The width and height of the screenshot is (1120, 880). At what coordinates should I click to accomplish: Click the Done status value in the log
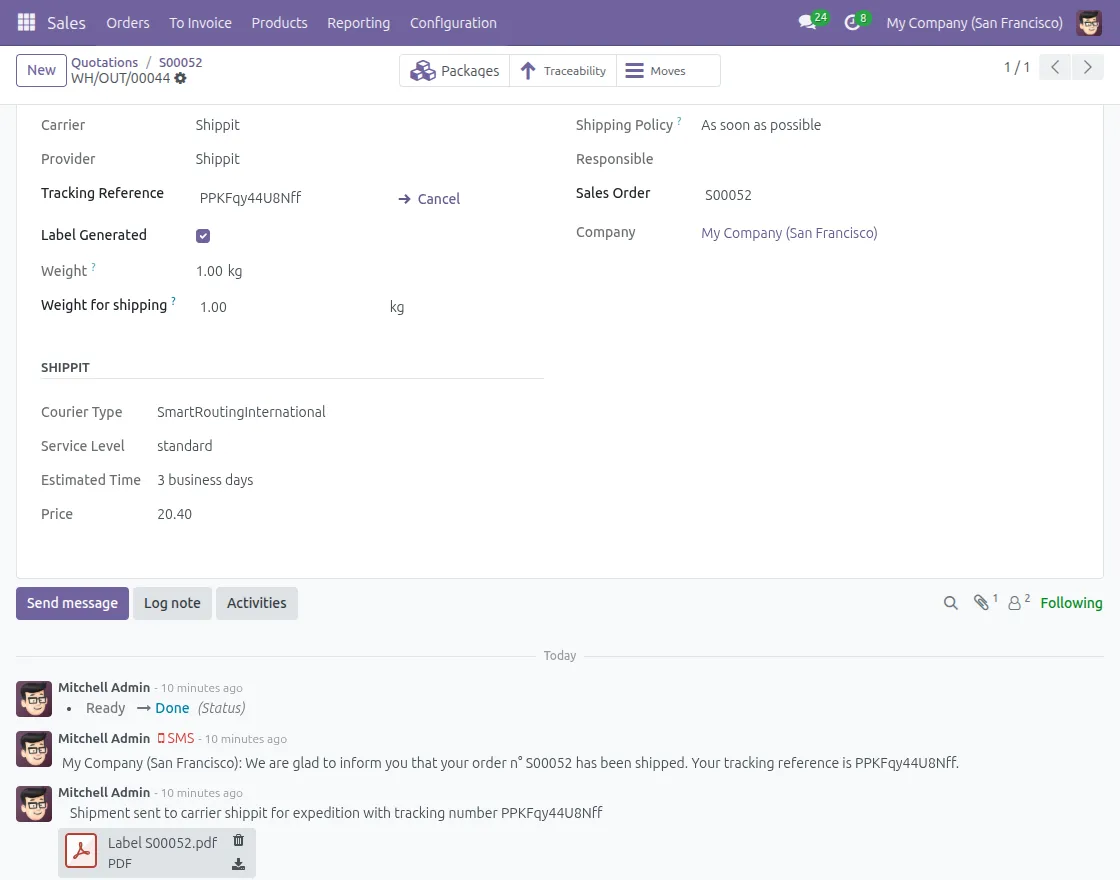172,708
